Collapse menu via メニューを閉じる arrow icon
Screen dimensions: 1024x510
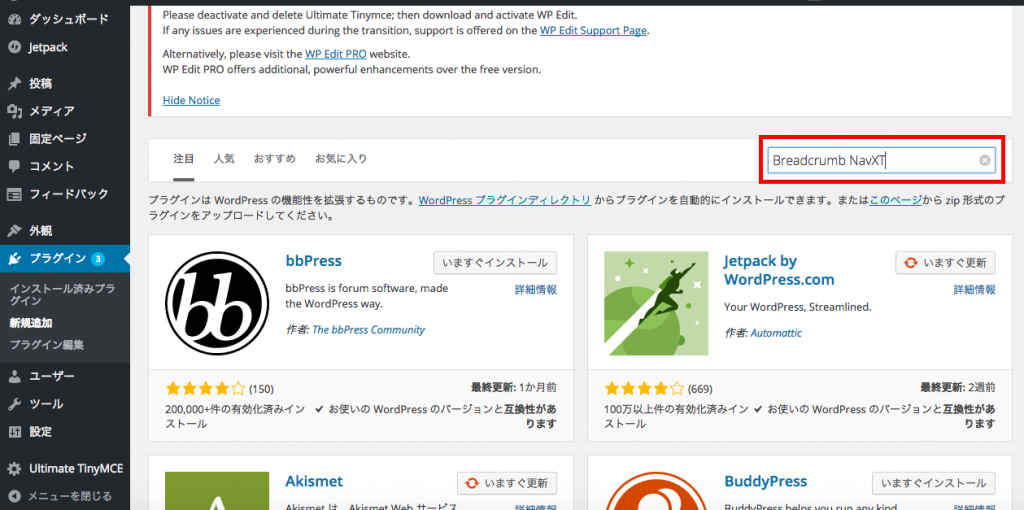click(14, 496)
